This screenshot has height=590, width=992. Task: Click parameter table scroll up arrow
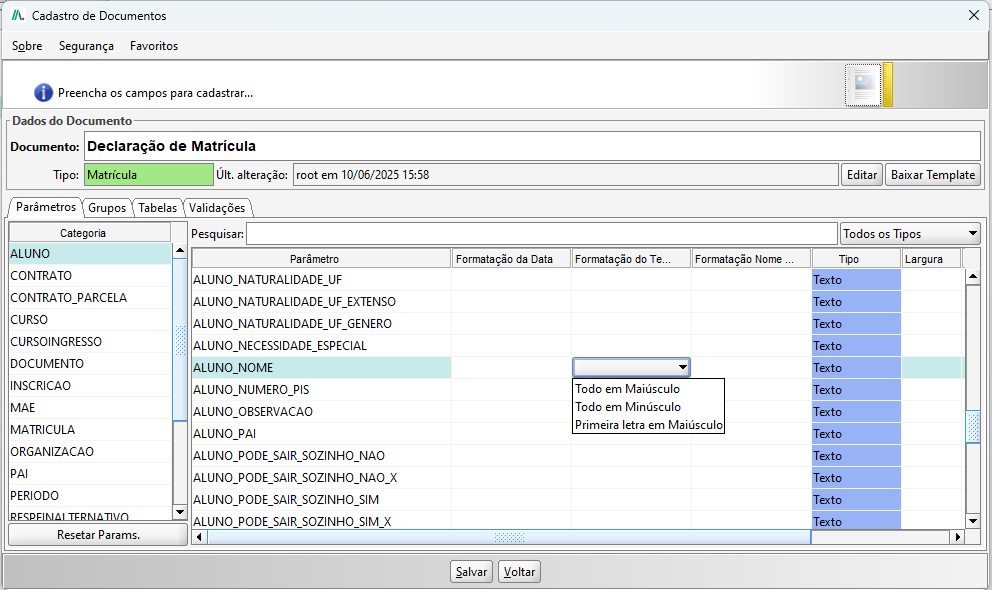pos(973,276)
